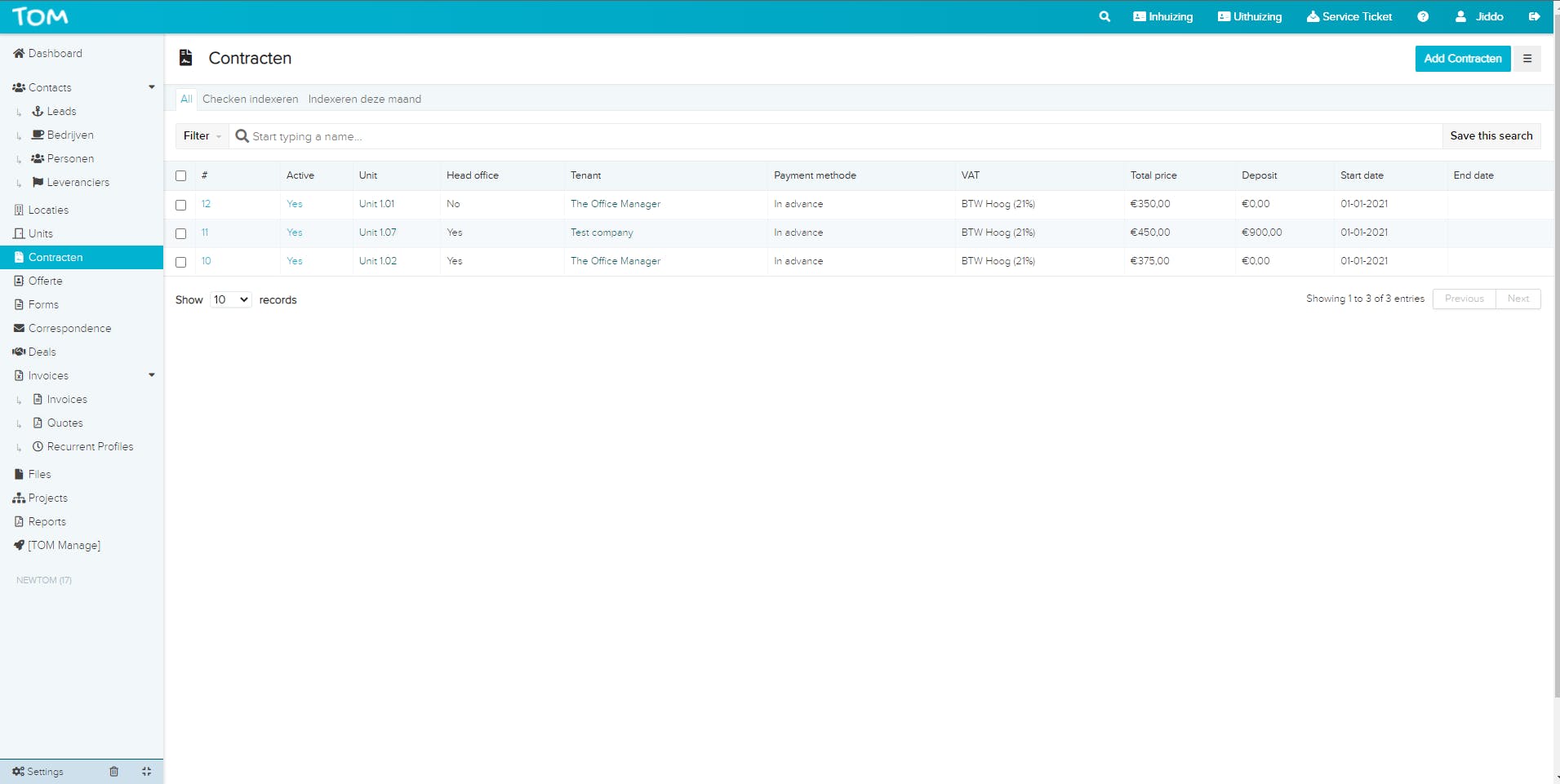Open the Test company tenant link
The width and height of the screenshot is (1560, 784).
(x=602, y=233)
